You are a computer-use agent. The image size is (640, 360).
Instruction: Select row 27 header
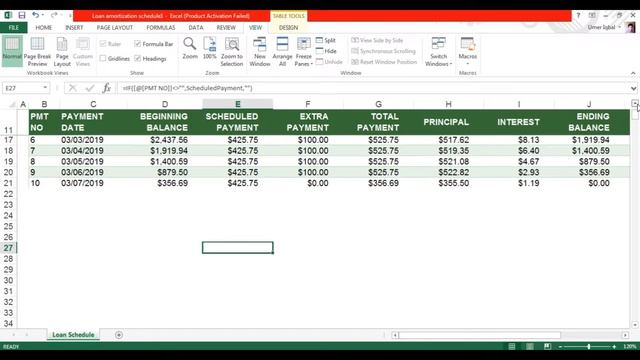click(x=8, y=248)
